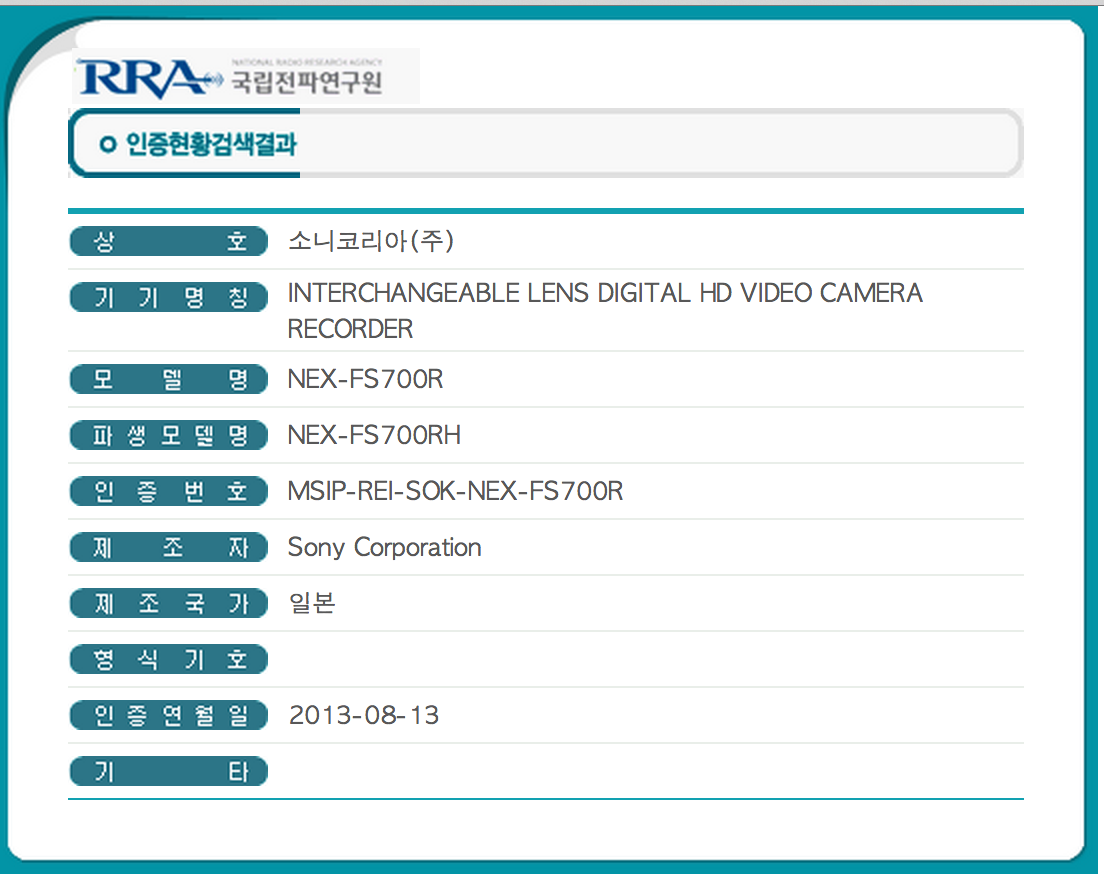Select model name NEX-FS700R
Viewport: 1104px width, 878px height.
click(x=365, y=380)
